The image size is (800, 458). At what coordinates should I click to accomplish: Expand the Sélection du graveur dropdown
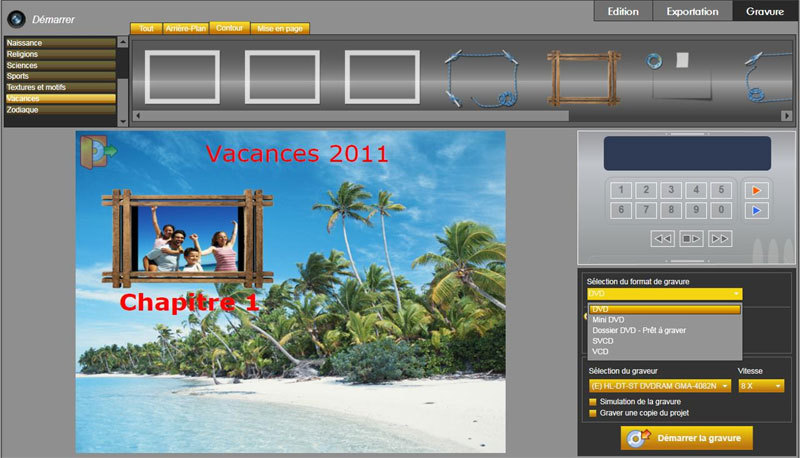tap(659, 386)
